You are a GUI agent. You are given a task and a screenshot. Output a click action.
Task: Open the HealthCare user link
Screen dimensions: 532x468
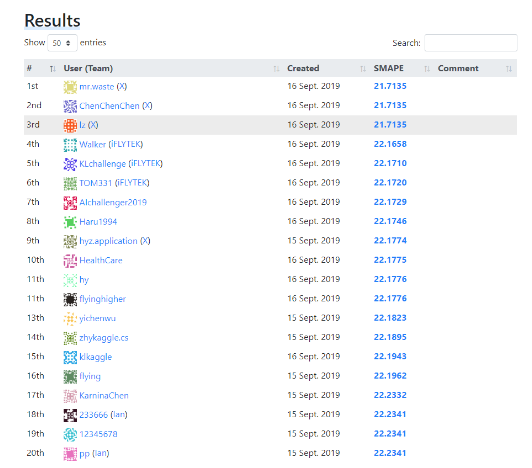coord(101,260)
